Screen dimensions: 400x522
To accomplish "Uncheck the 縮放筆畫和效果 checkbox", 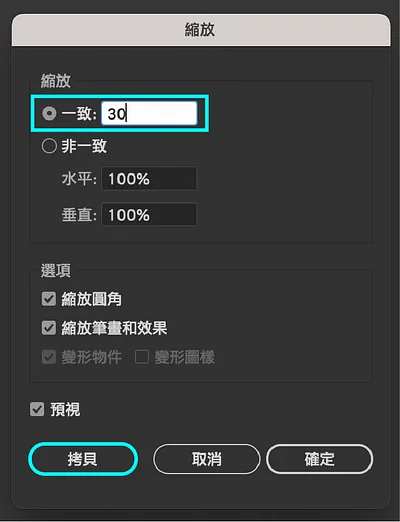I will coord(49,328).
